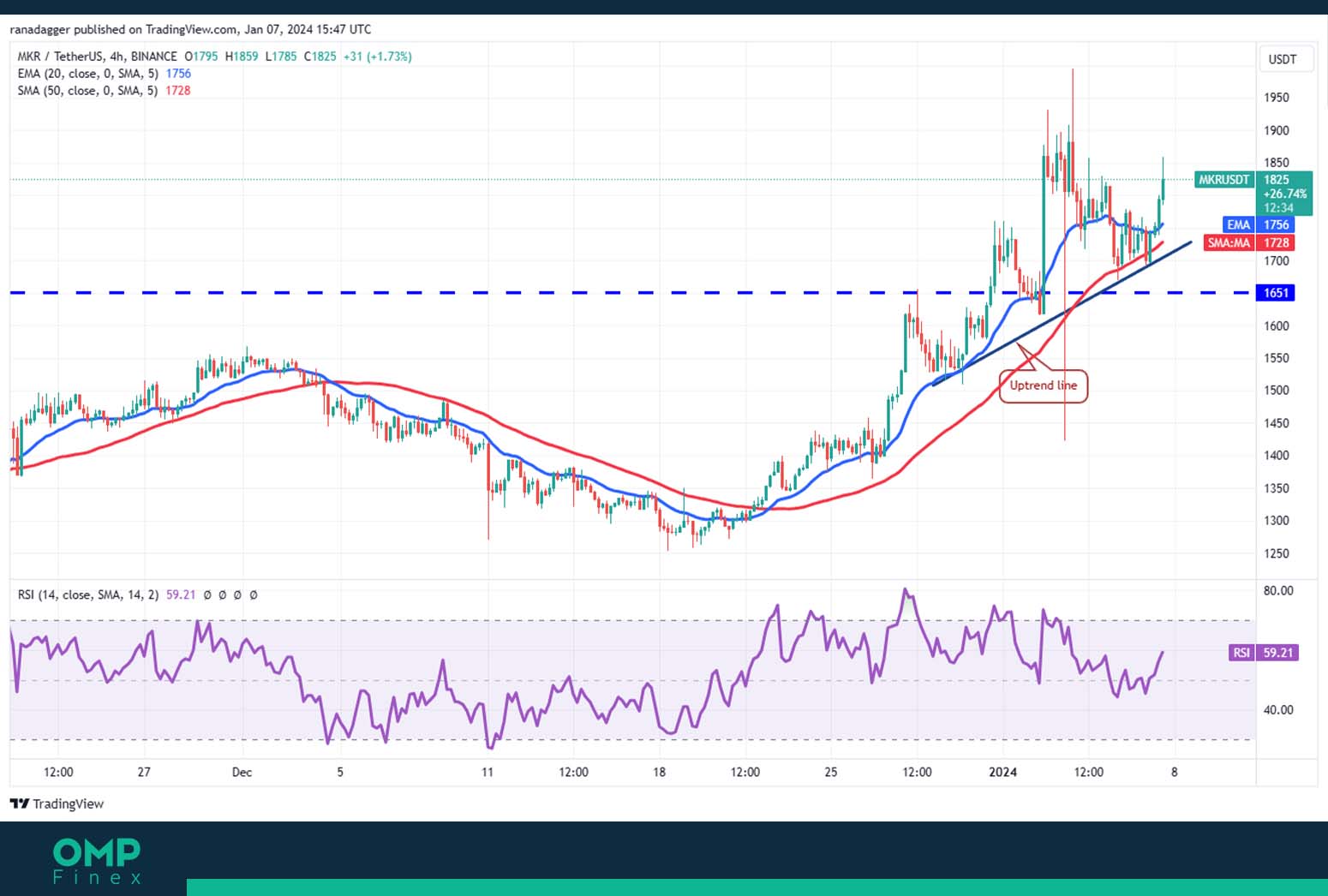The height and width of the screenshot is (896, 1328).
Task: Click the EMA value 1756 in the legend
Action: click(x=178, y=74)
